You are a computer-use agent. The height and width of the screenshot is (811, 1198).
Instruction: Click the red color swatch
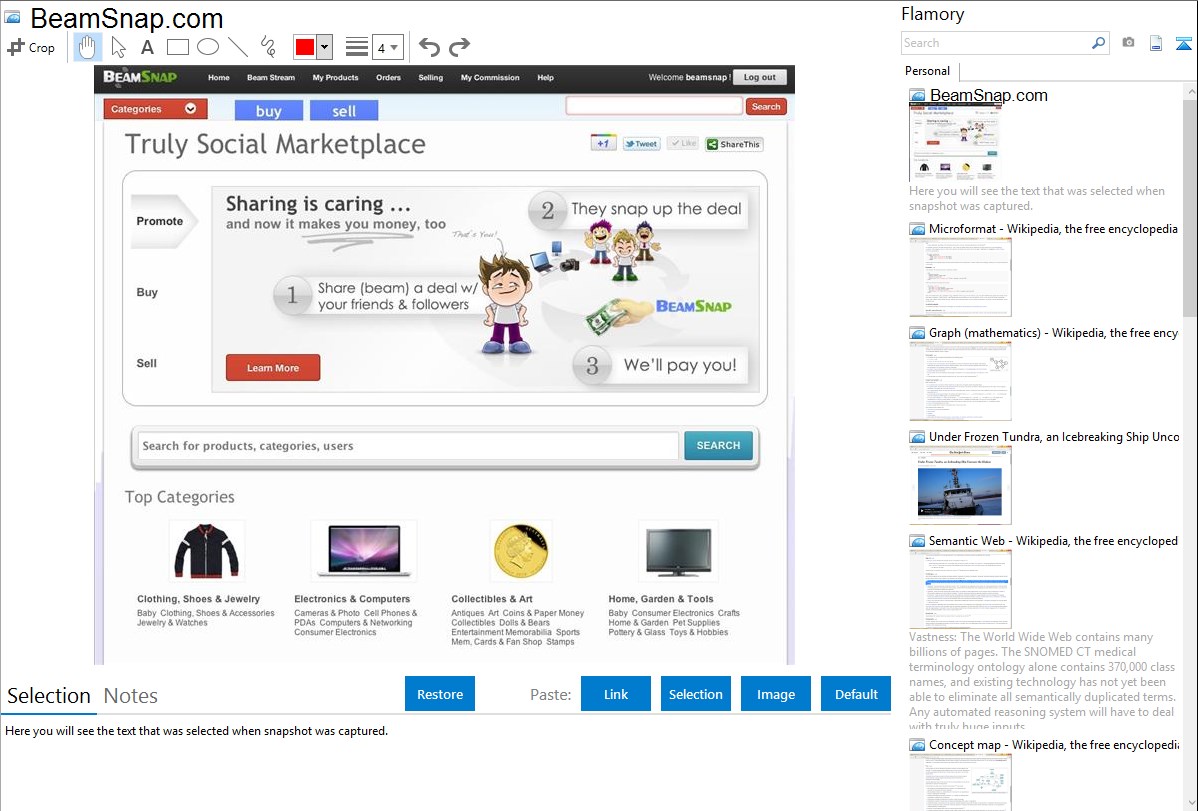305,47
